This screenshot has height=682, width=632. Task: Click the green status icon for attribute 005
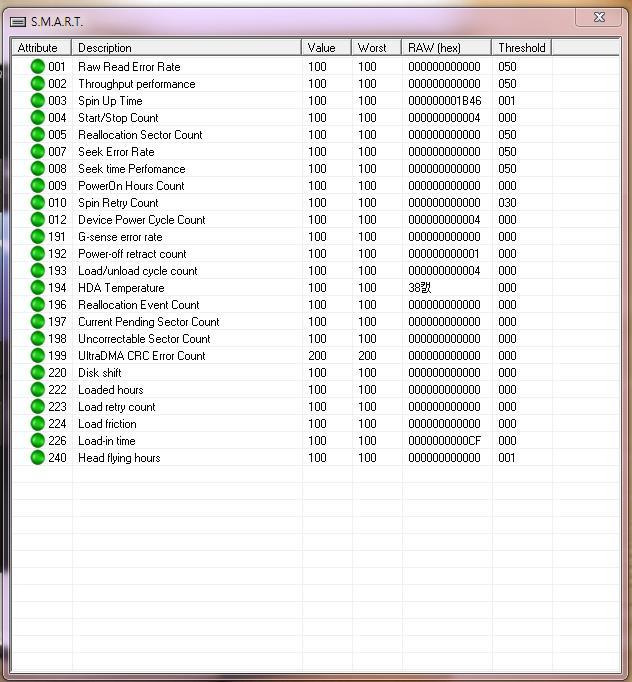point(38,134)
